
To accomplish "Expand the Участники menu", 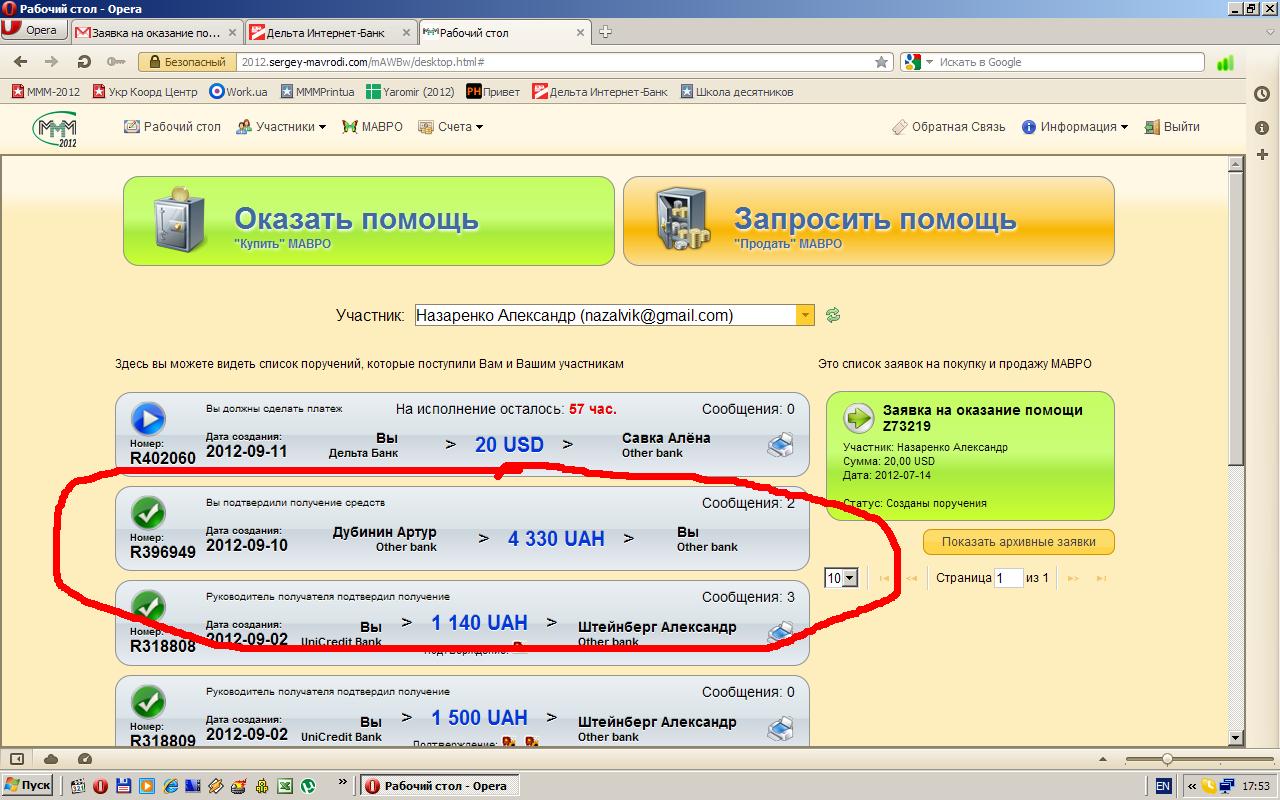I will click(x=282, y=127).
